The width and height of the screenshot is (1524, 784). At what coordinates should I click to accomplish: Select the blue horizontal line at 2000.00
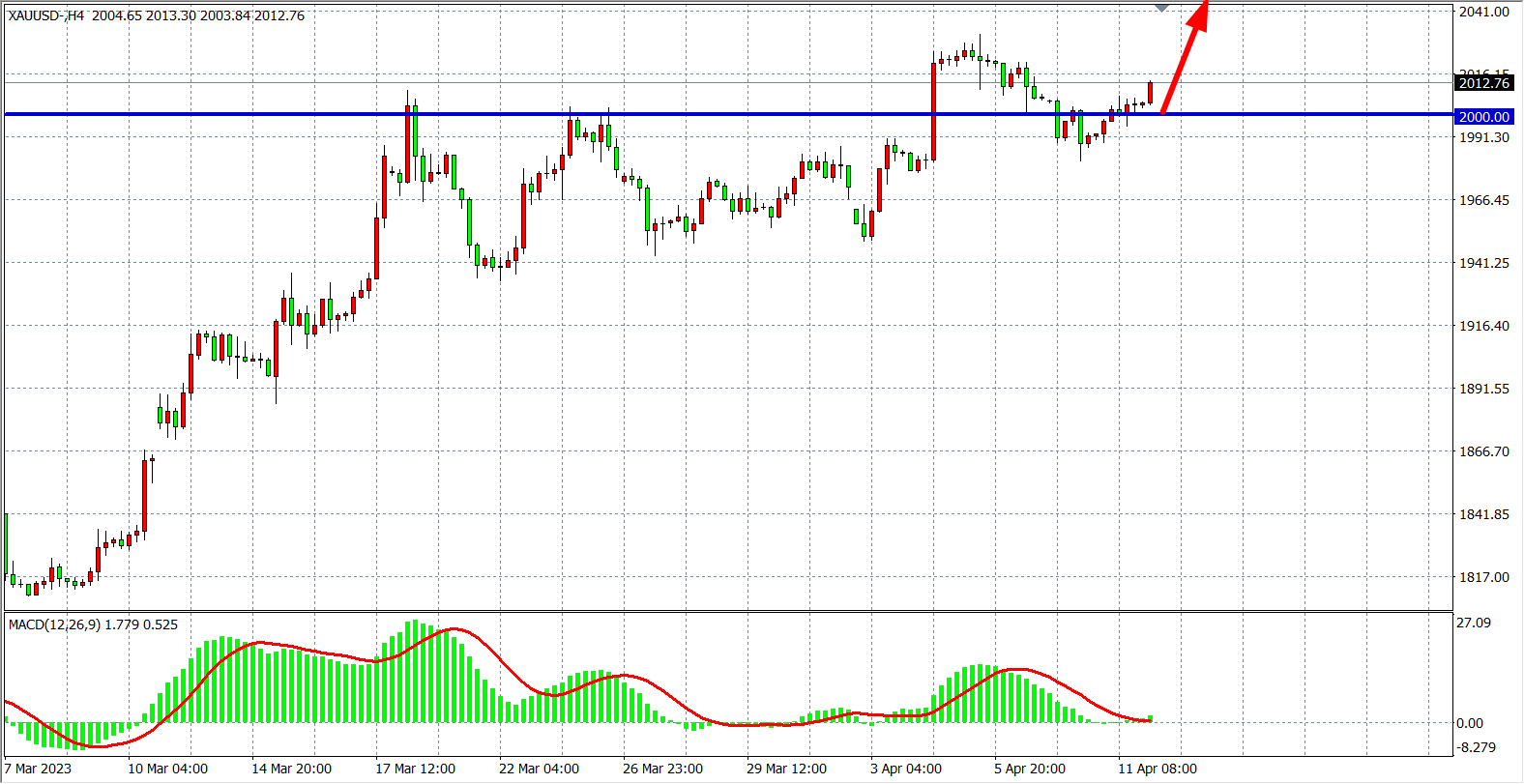pyautogui.click(x=677, y=115)
